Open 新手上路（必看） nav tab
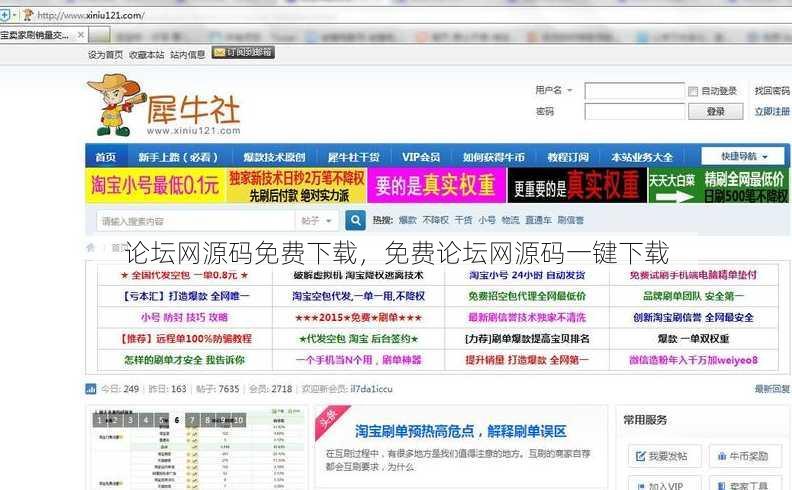792x490 pixels. pyautogui.click(x=178, y=157)
